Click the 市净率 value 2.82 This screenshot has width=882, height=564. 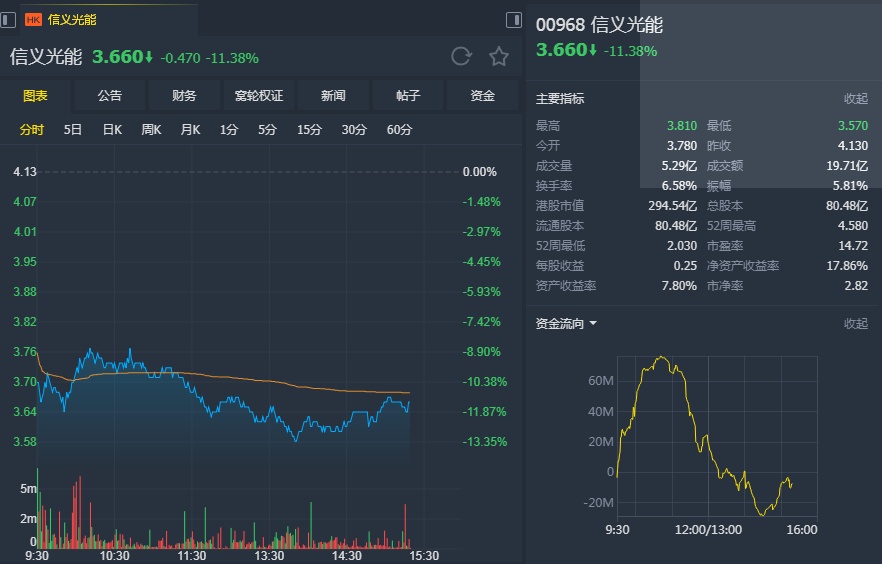click(x=856, y=286)
